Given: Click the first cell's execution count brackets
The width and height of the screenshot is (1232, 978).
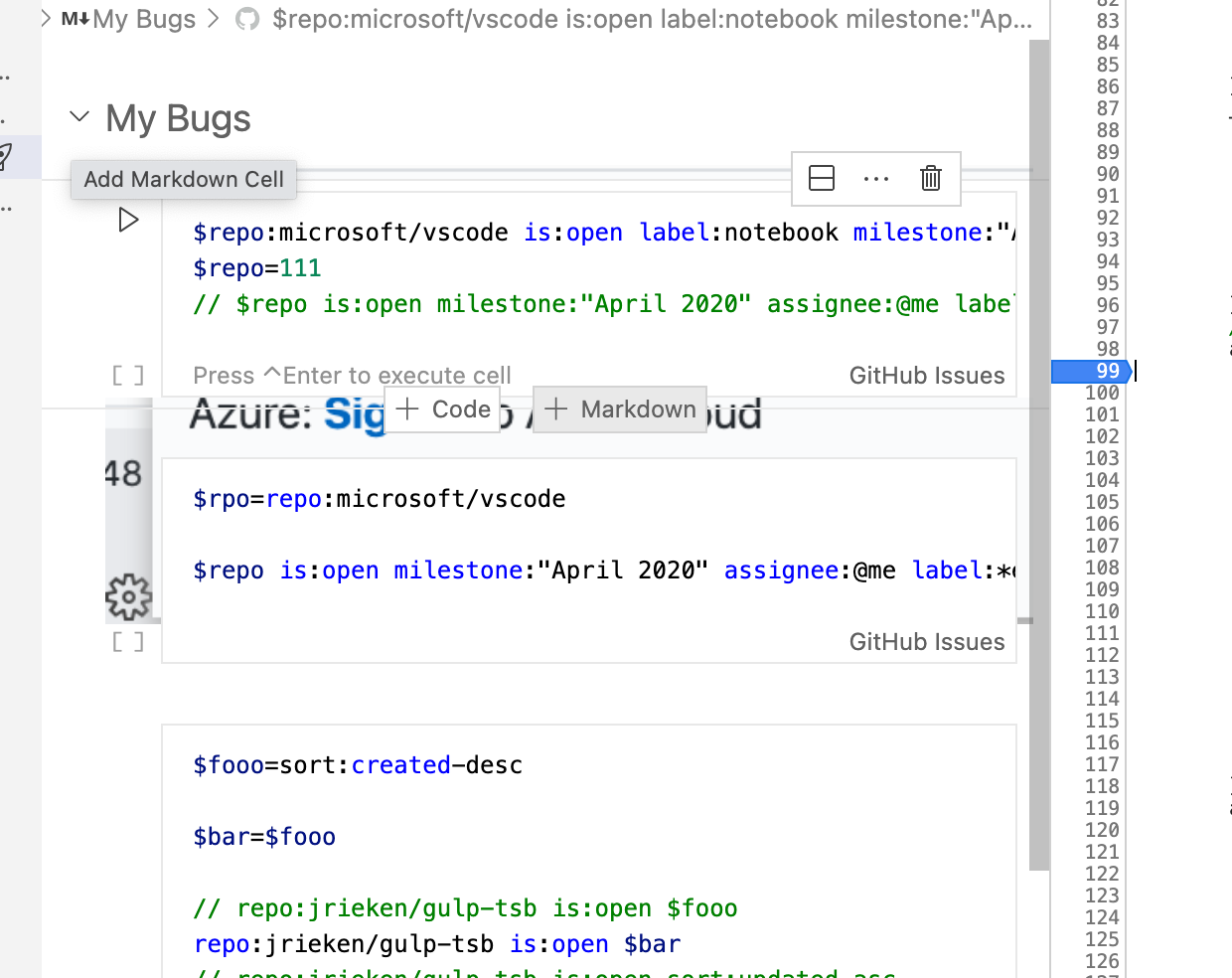Looking at the screenshot, I should pyautogui.click(x=128, y=376).
